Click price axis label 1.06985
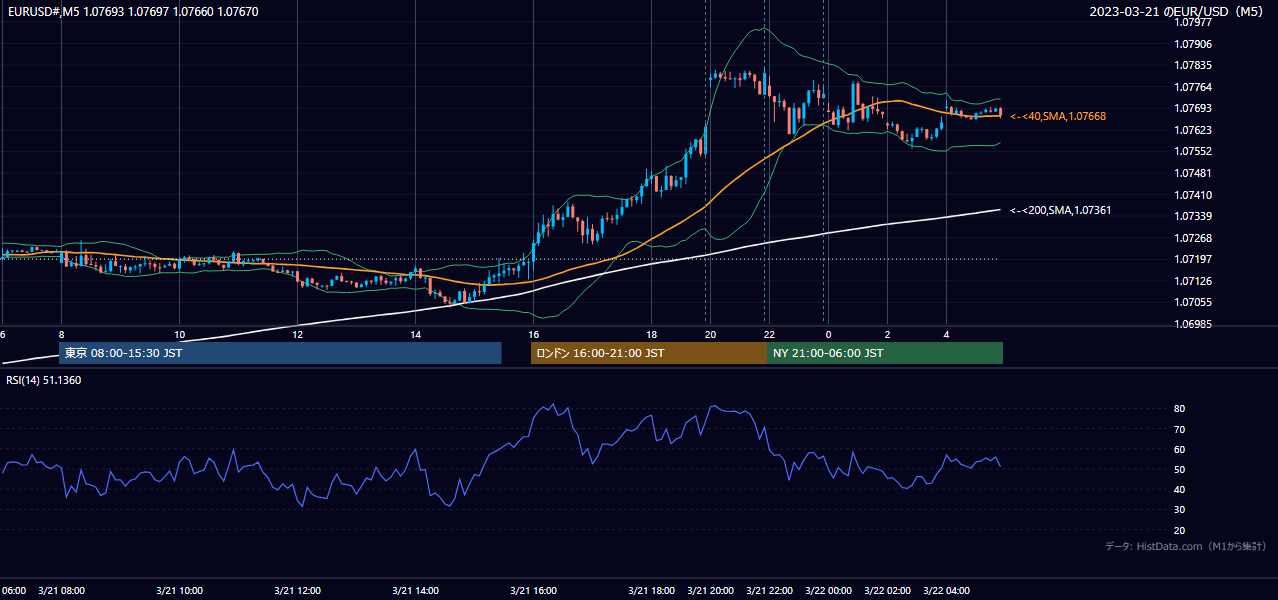The height and width of the screenshot is (600, 1278). pyautogui.click(x=1193, y=324)
